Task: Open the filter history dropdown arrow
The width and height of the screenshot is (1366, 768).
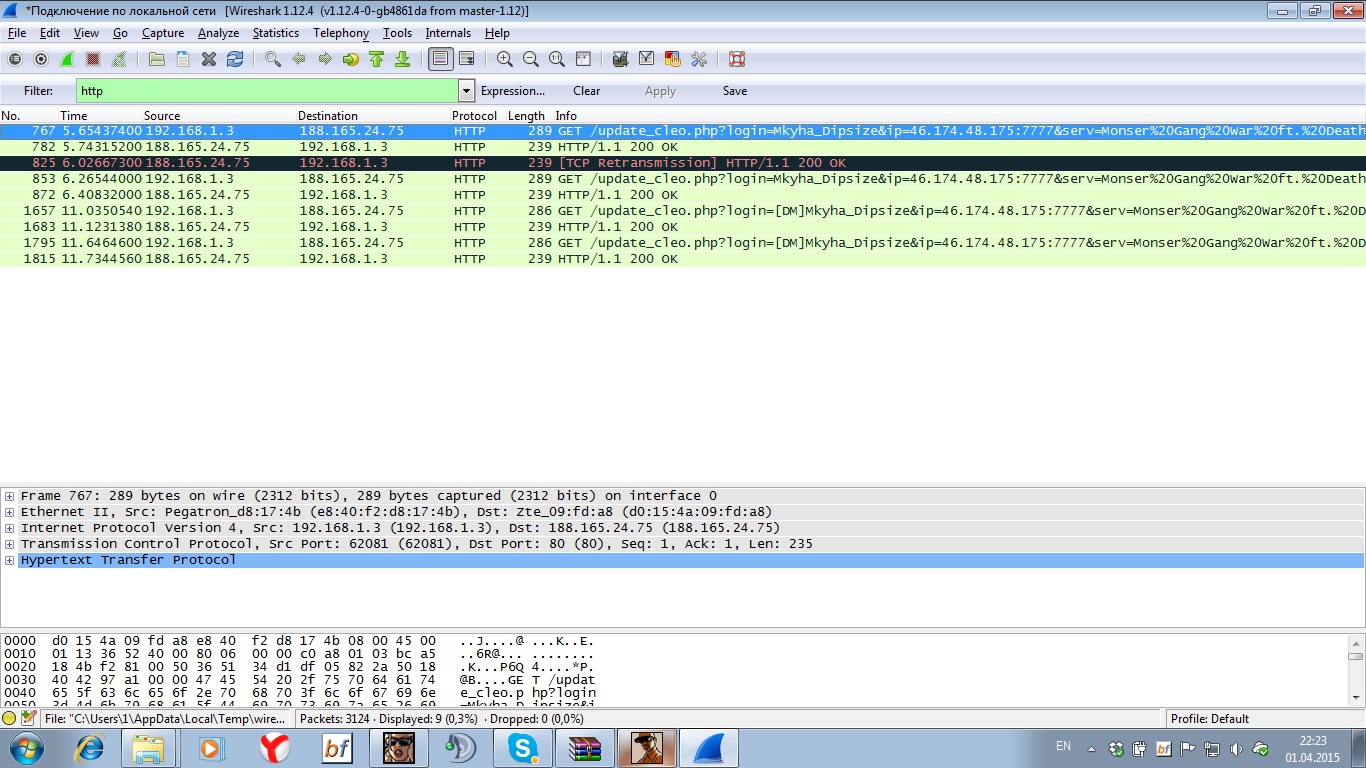Action: pos(466,91)
